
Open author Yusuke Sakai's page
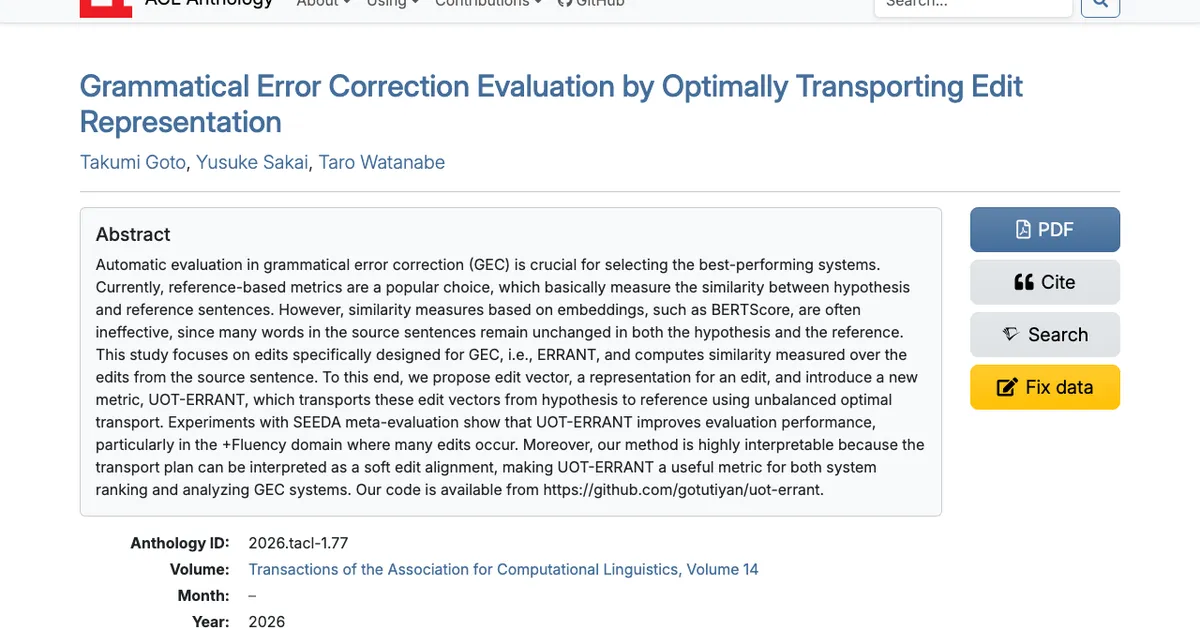pos(252,162)
